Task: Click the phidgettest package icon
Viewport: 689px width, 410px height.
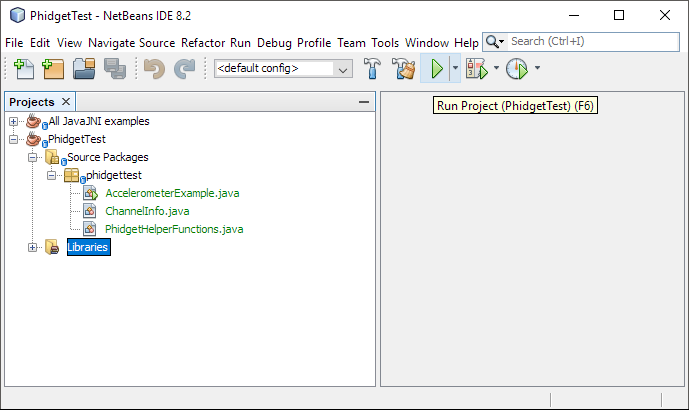Action: 71,175
